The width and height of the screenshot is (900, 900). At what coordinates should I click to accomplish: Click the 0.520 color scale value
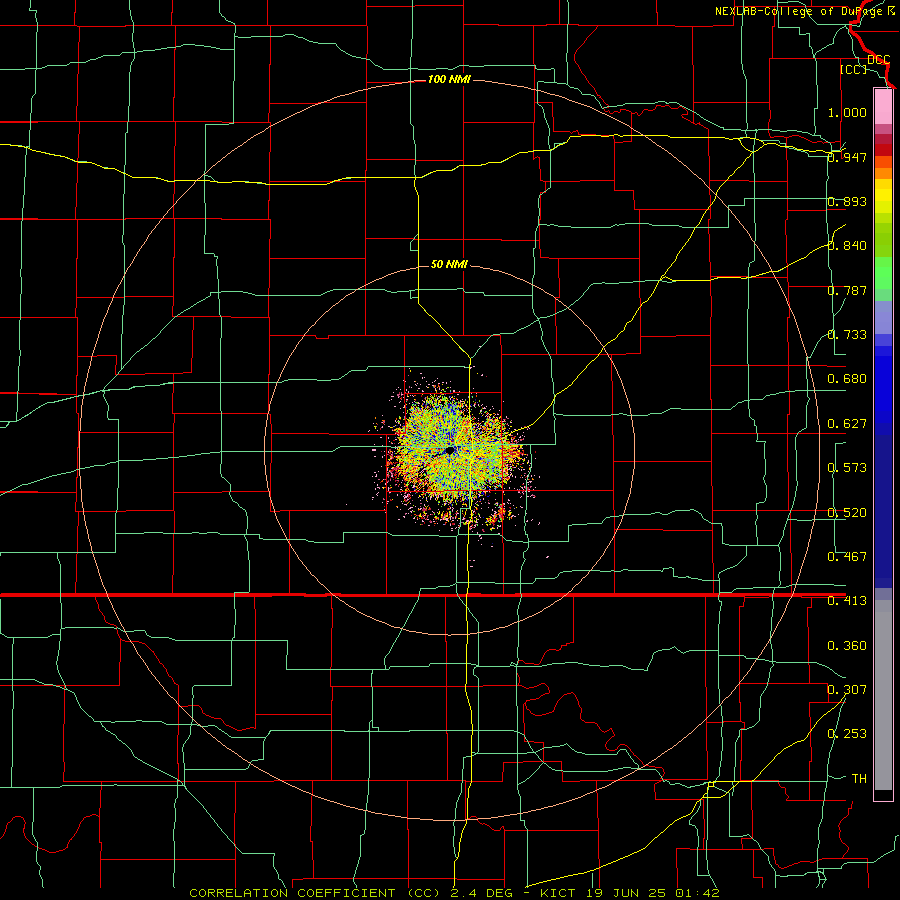point(847,513)
